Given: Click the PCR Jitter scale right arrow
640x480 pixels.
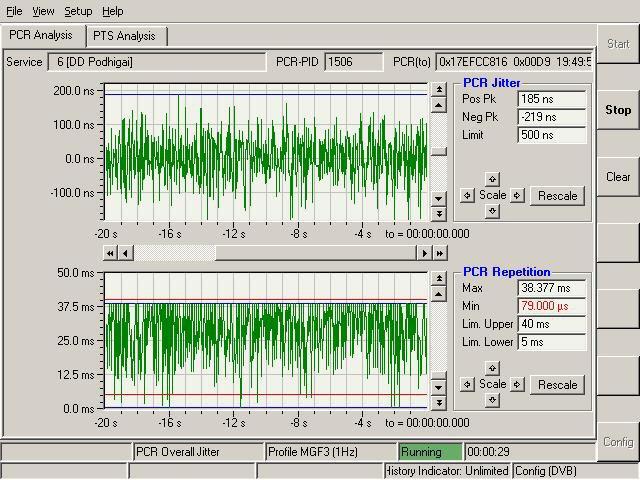Looking at the screenshot, I should pyautogui.click(x=517, y=196).
